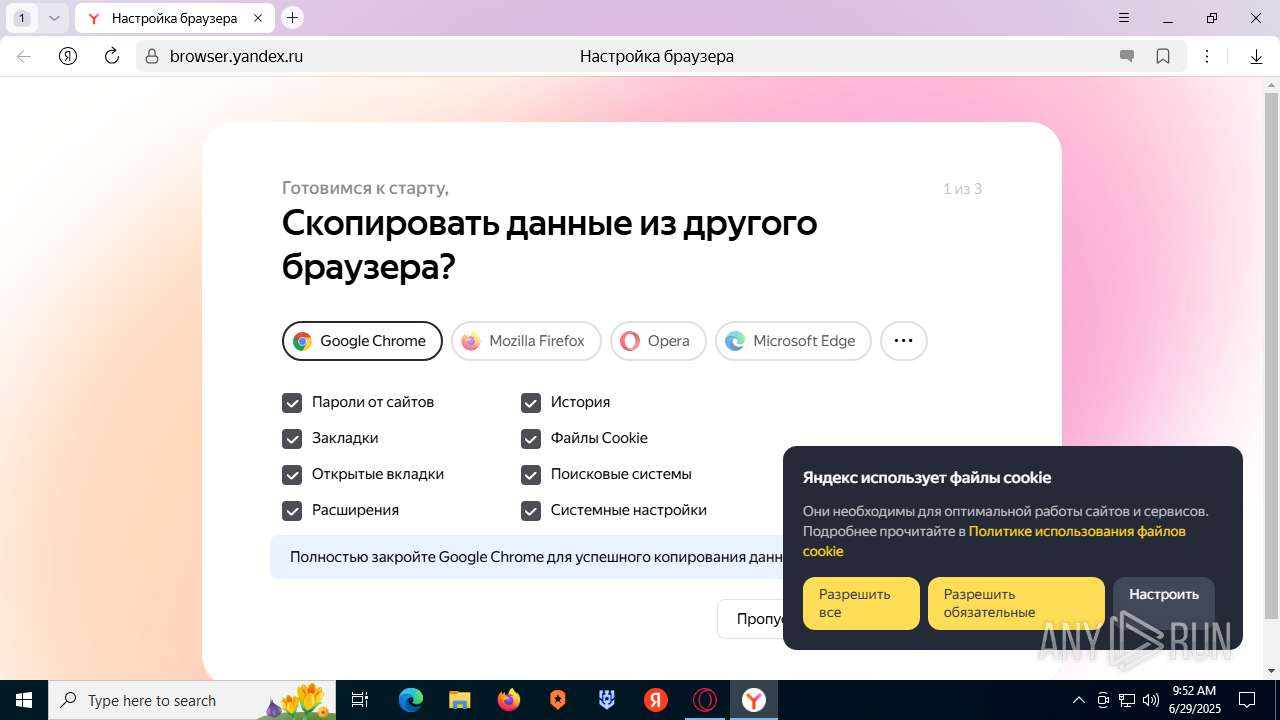The image size is (1280, 720).
Task: Launch Microsoft Edge from taskbar
Action: 411,700
